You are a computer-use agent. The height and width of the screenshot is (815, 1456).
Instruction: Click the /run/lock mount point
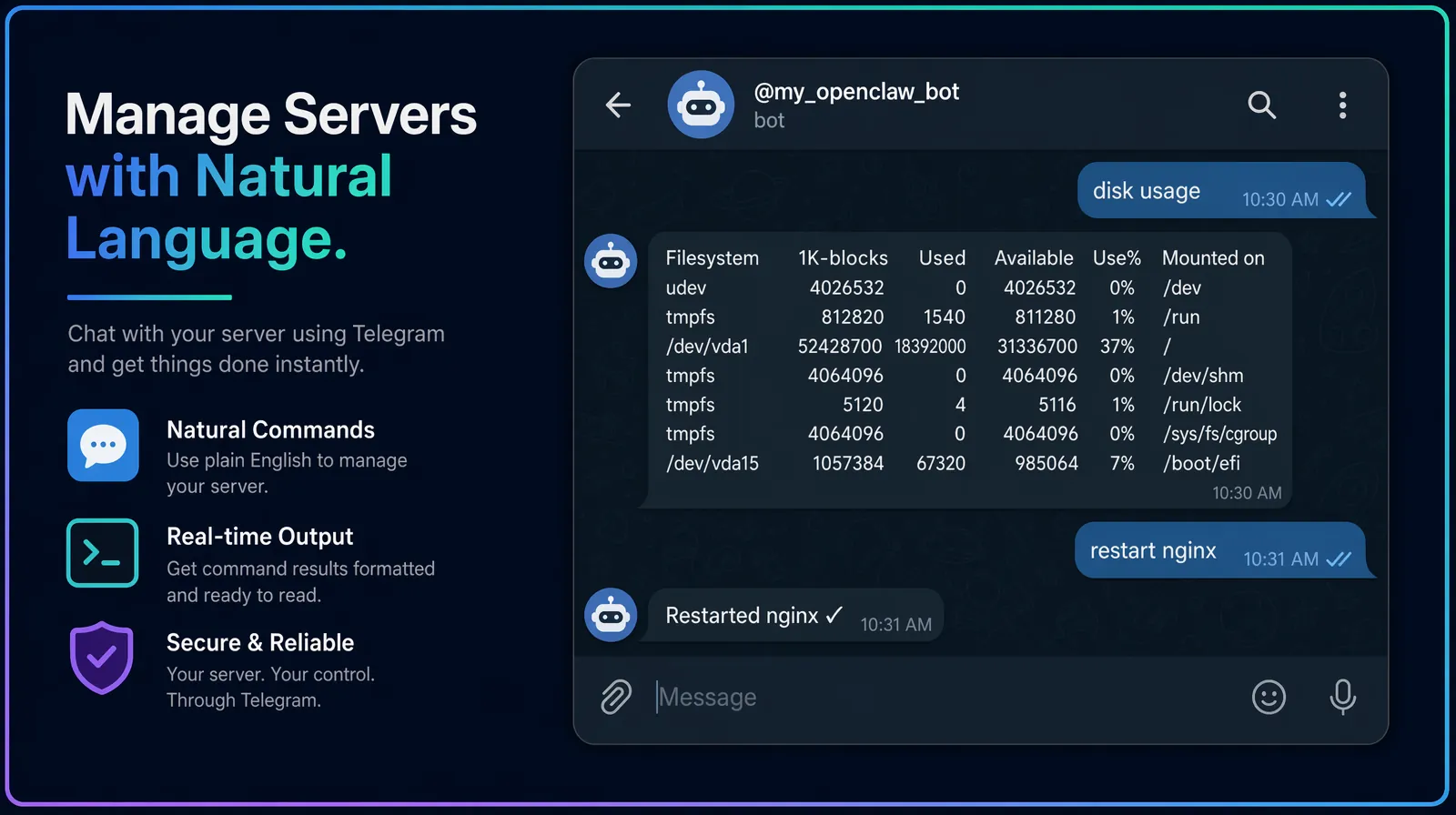click(x=1202, y=405)
